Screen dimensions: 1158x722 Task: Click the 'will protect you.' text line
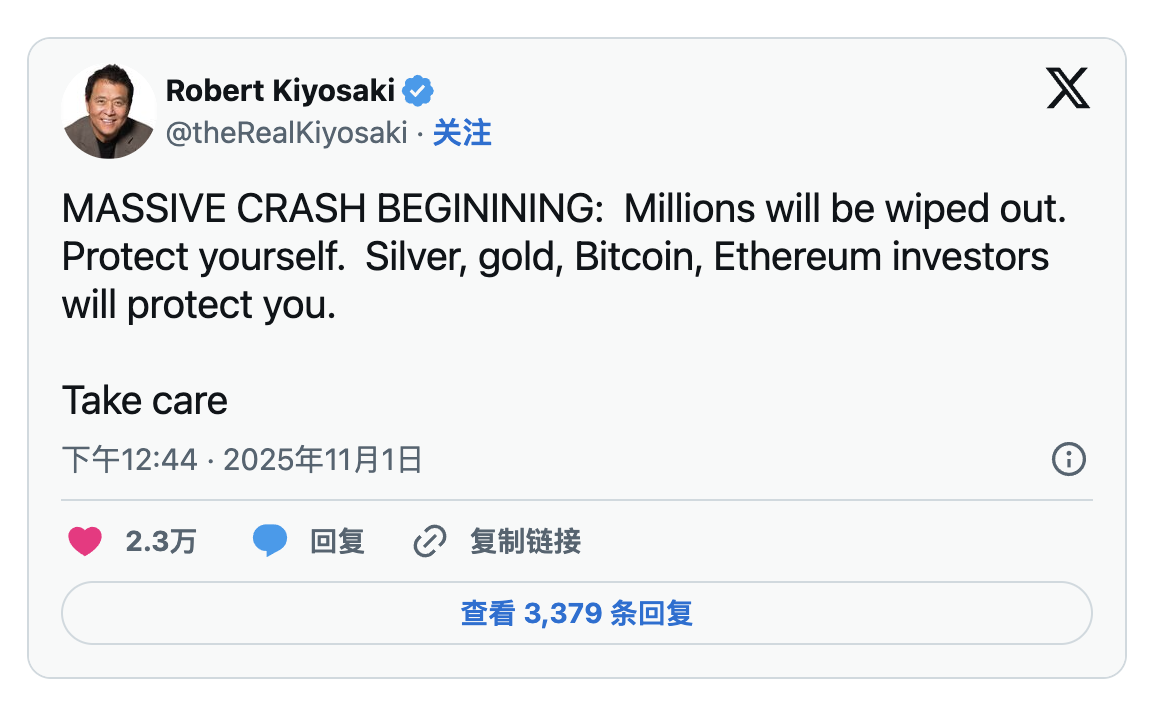198,305
